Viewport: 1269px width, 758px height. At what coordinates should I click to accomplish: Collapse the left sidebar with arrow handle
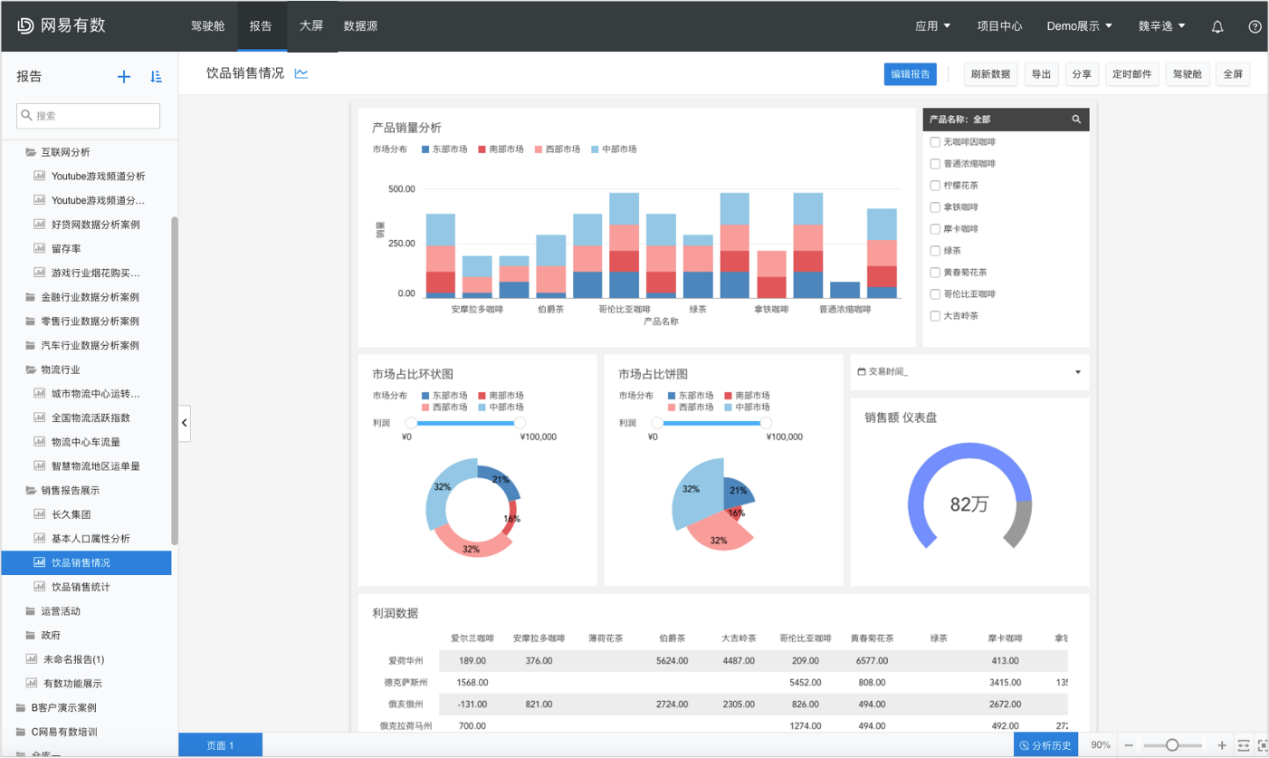pyautogui.click(x=185, y=424)
